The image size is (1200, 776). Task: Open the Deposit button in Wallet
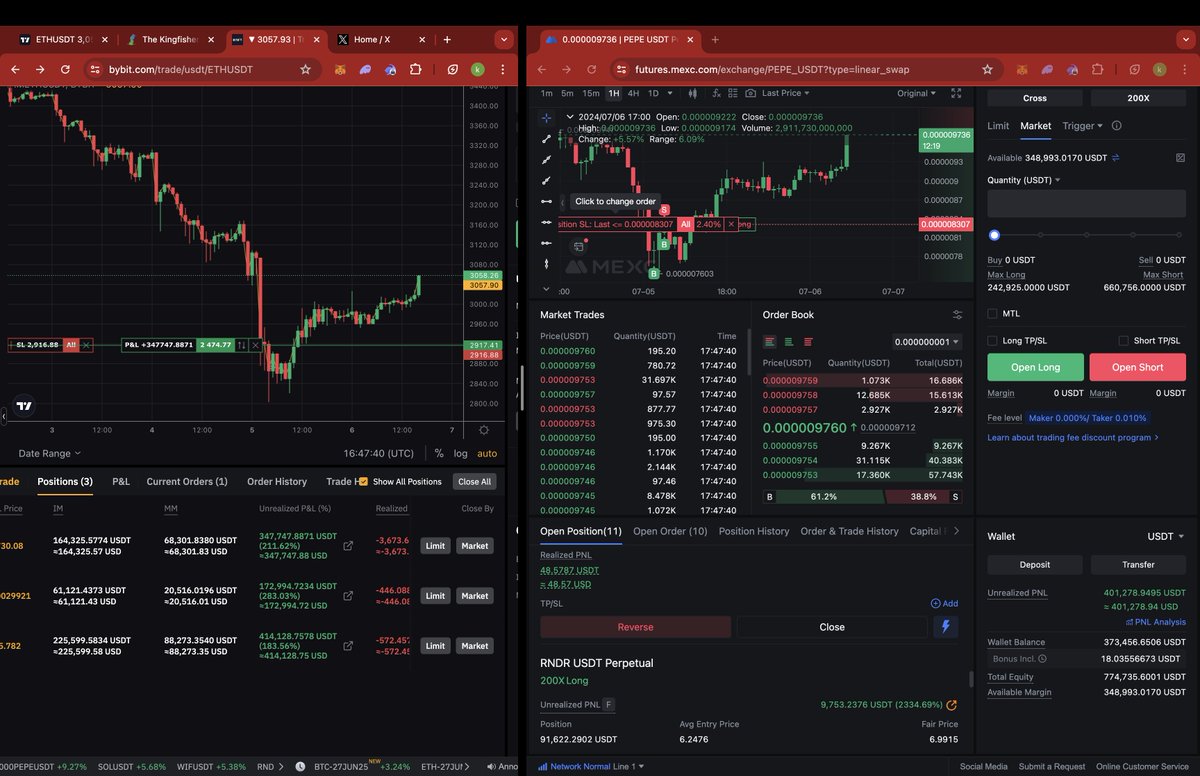1035,564
